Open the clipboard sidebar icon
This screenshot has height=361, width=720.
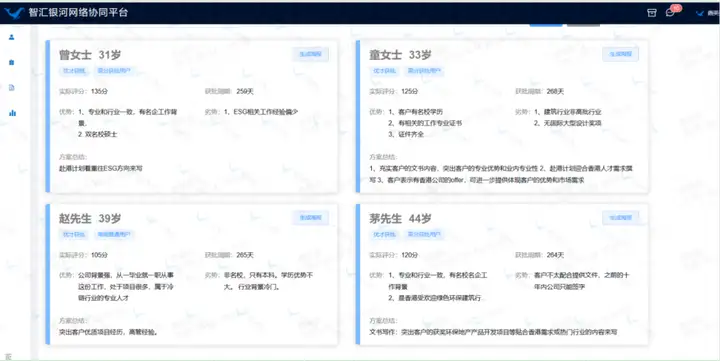(x=11, y=62)
